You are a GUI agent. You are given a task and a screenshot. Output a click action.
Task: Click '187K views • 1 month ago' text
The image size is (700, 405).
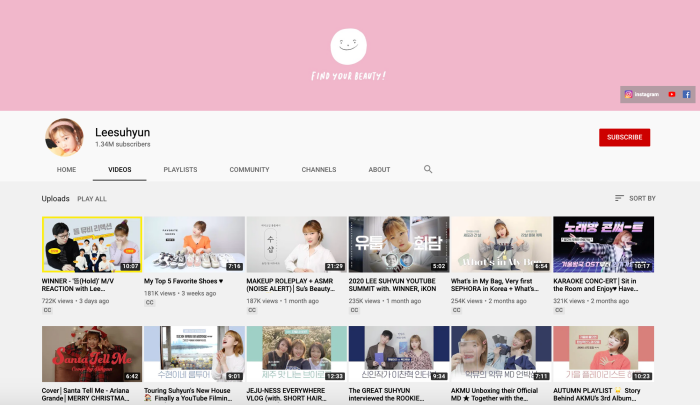point(283,301)
